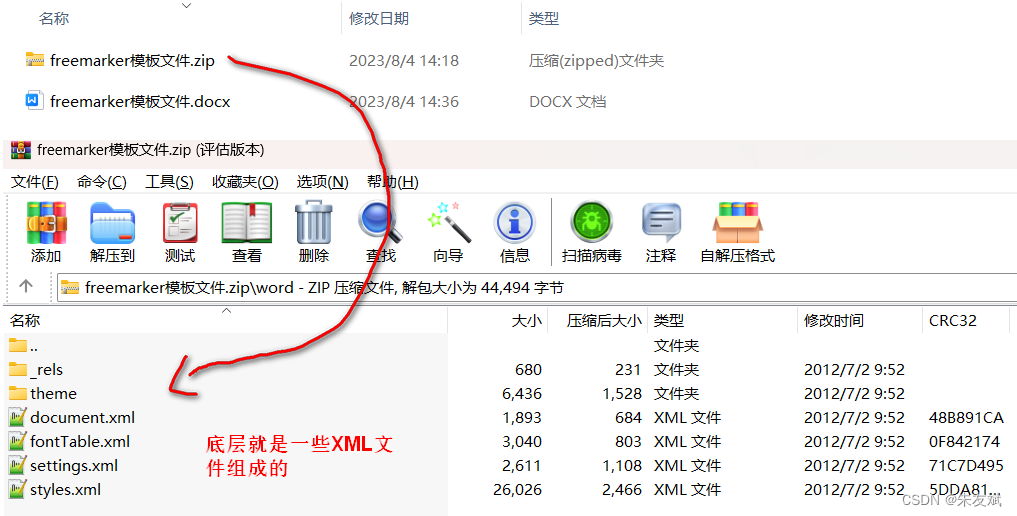1017x516 pixels.
Task: Click the 删除 (Delete) trash icon
Action: 314,223
